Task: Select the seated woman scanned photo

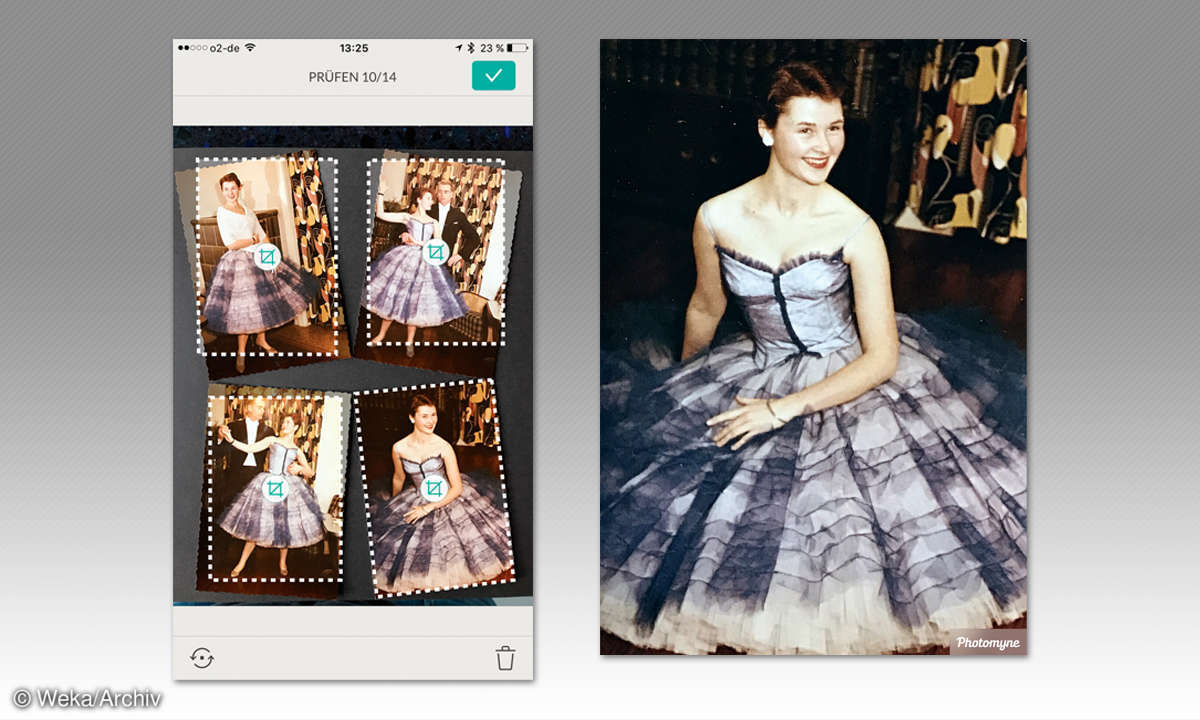Action: [x=436, y=486]
